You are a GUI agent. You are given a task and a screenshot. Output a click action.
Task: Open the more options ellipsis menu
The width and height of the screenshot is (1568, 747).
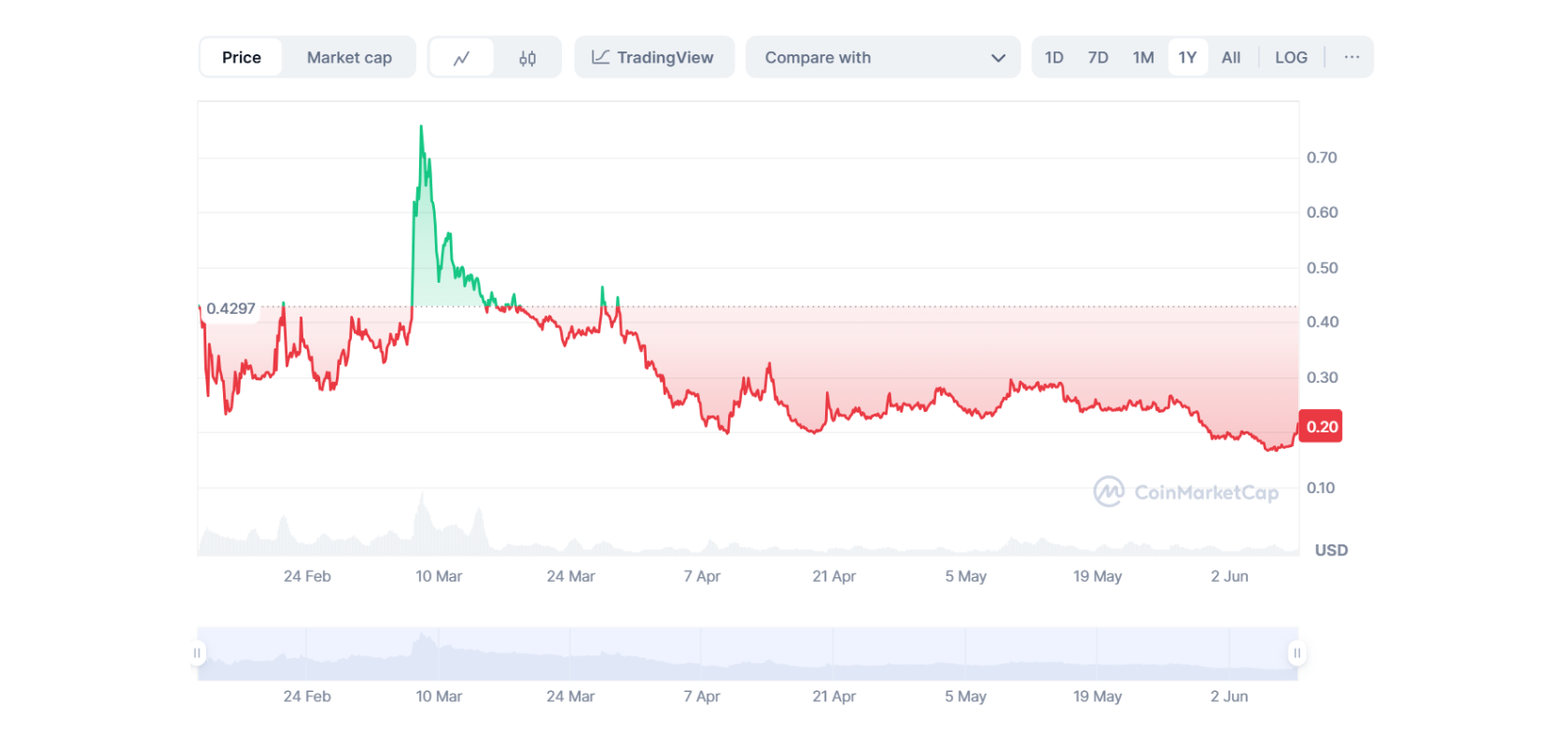click(x=1351, y=58)
